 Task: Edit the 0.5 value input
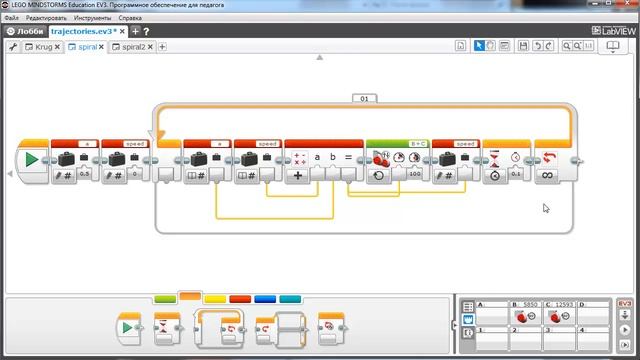tap(84, 174)
